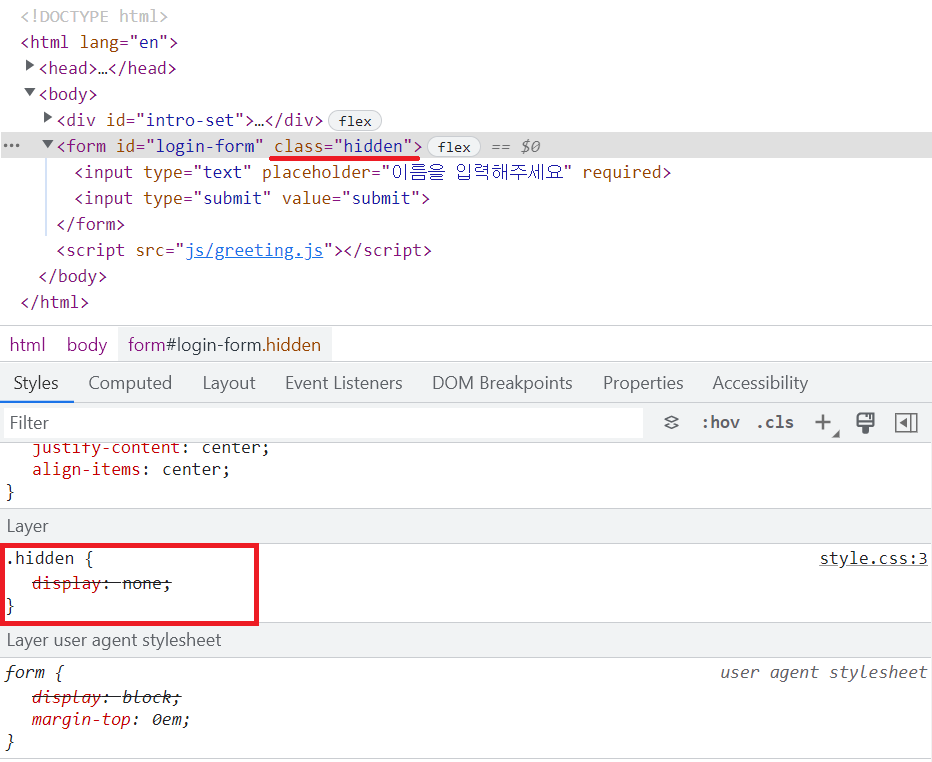The height and width of the screenshot is (762, 932).
Task: Open the Event Listeners tab
Action: click(344, 383)
